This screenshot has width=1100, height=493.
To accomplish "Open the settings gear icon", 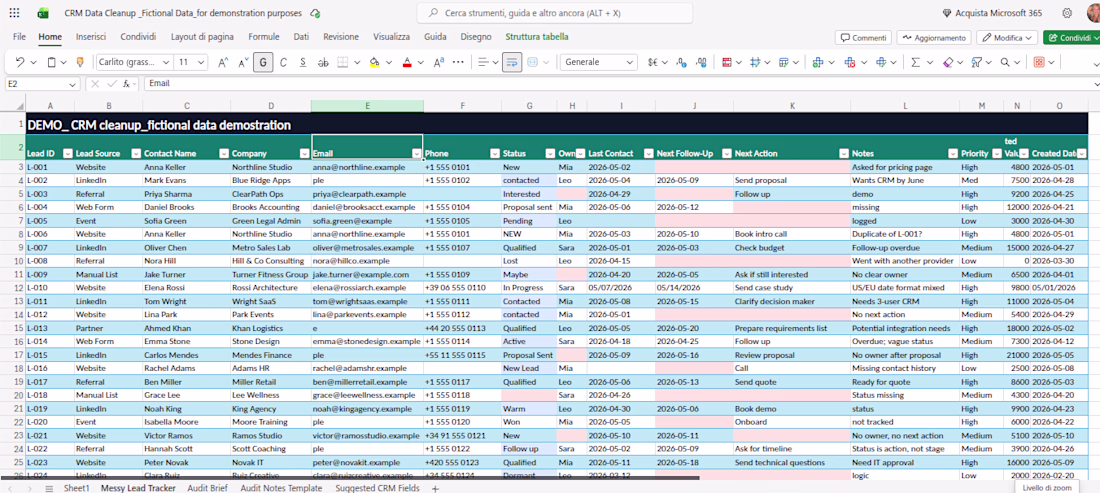I will tap(1067, 13).
